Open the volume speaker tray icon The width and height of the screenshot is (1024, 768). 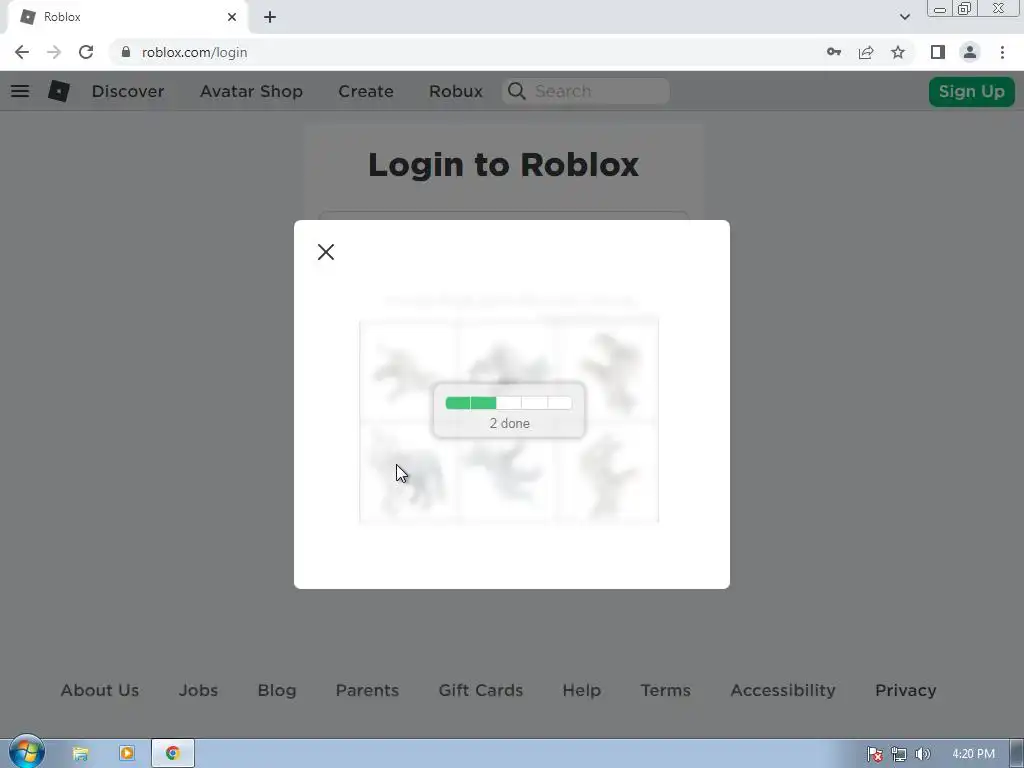923,754
